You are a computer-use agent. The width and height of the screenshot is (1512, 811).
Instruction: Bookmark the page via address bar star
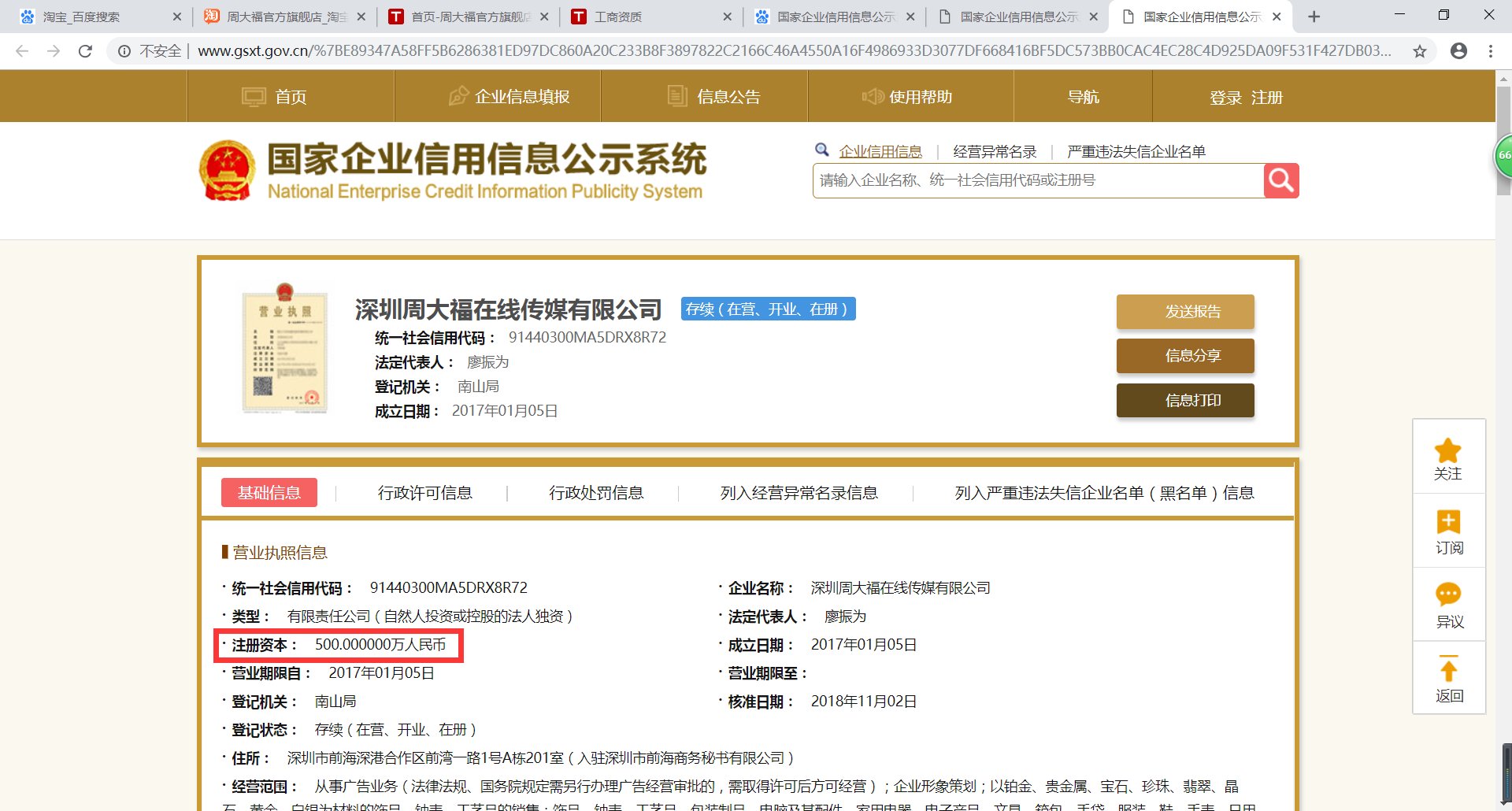click(x=1420, y=50)
